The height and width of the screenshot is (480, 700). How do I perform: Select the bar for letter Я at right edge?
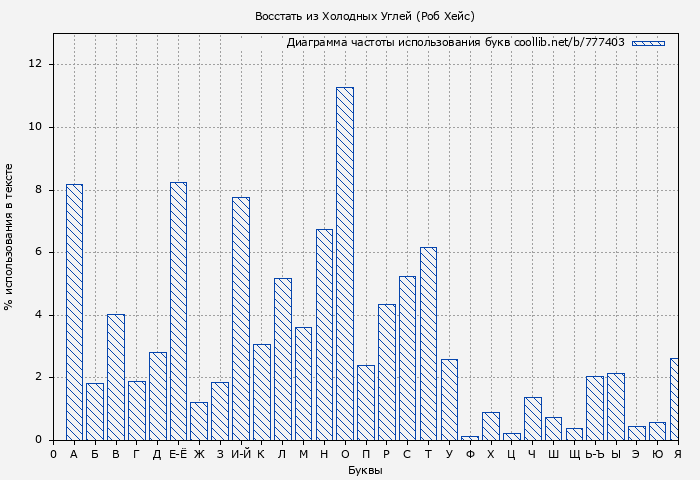pos(674,399)
